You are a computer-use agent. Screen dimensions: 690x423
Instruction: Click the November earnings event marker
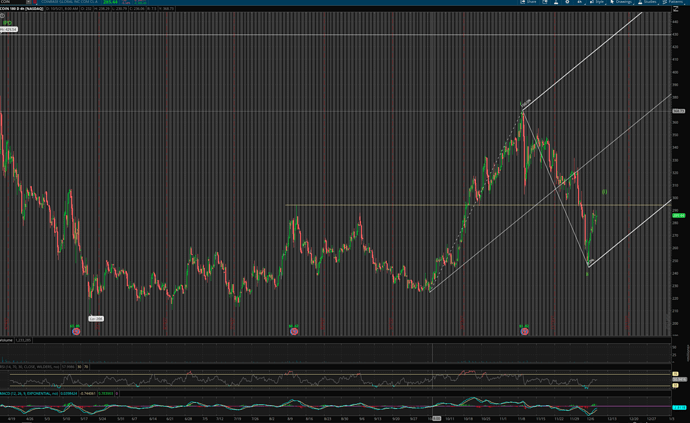tap(524, 331)
